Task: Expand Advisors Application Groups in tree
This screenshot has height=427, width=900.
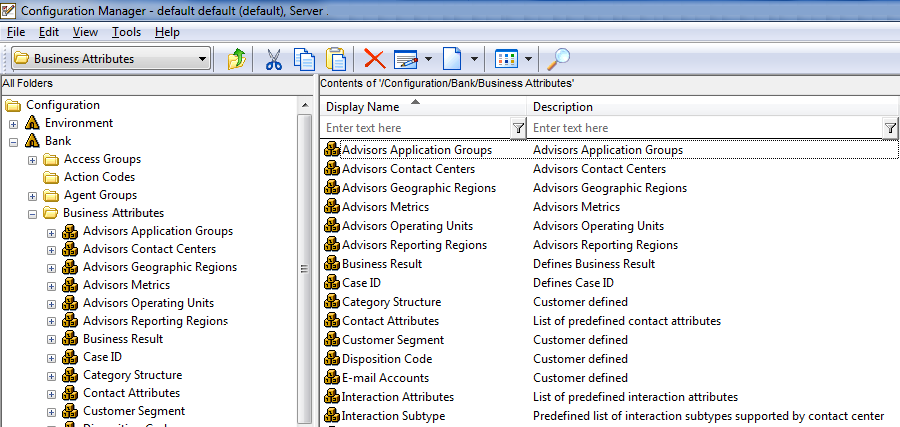Action: click(x=52, y=232)
